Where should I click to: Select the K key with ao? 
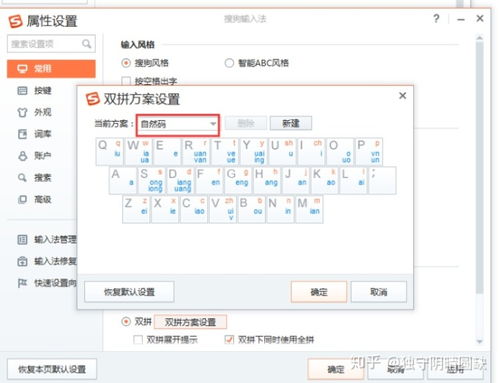coord(325,181)
